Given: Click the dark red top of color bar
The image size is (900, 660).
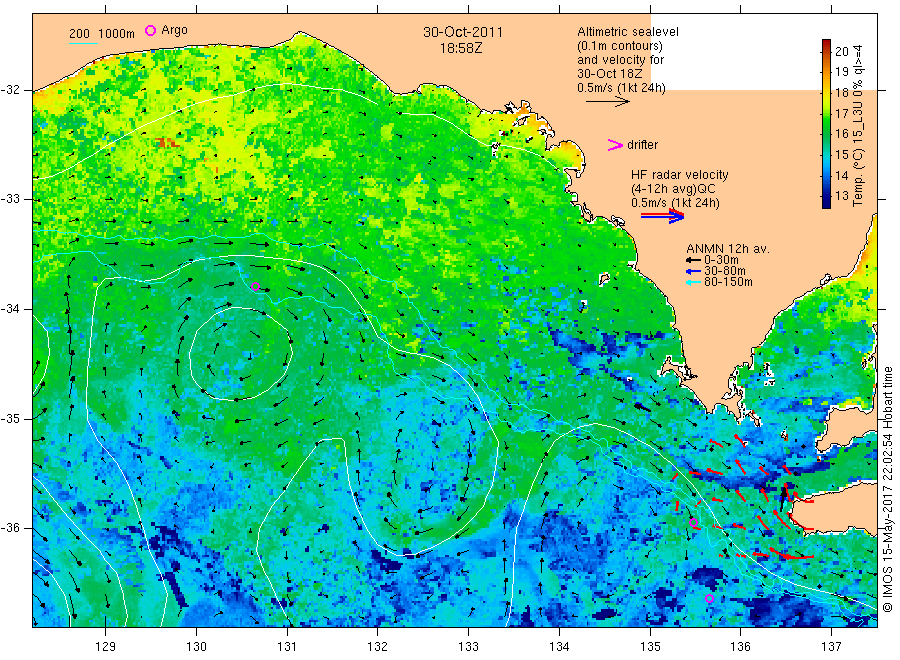Looking at the screenshot, I should click(x=827, y=44).
